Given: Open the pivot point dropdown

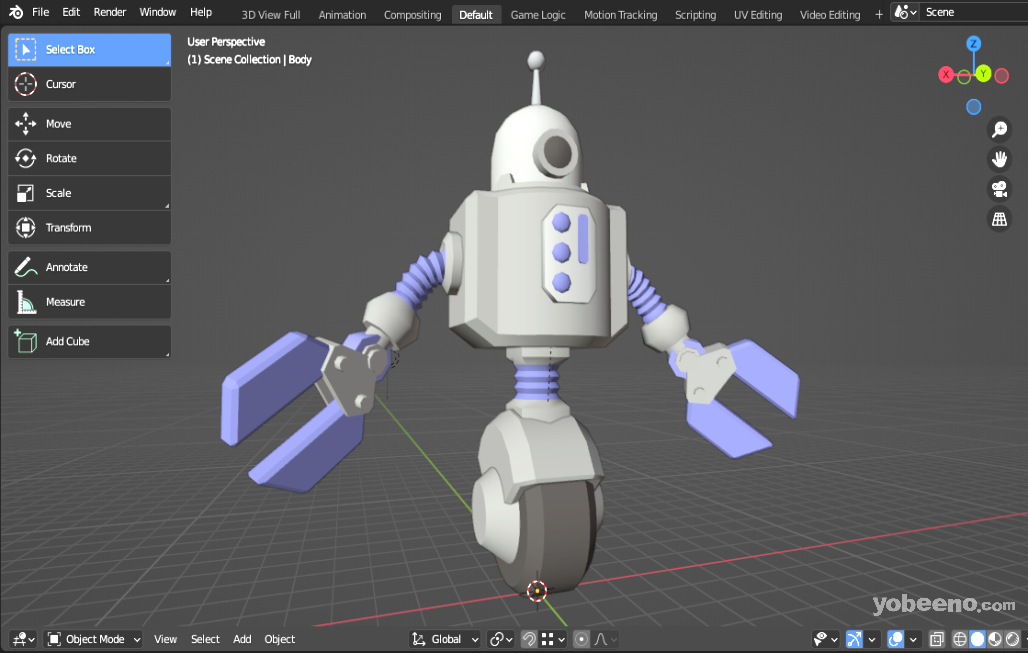Looking at the screenshot, I should [x=502, y=639].
